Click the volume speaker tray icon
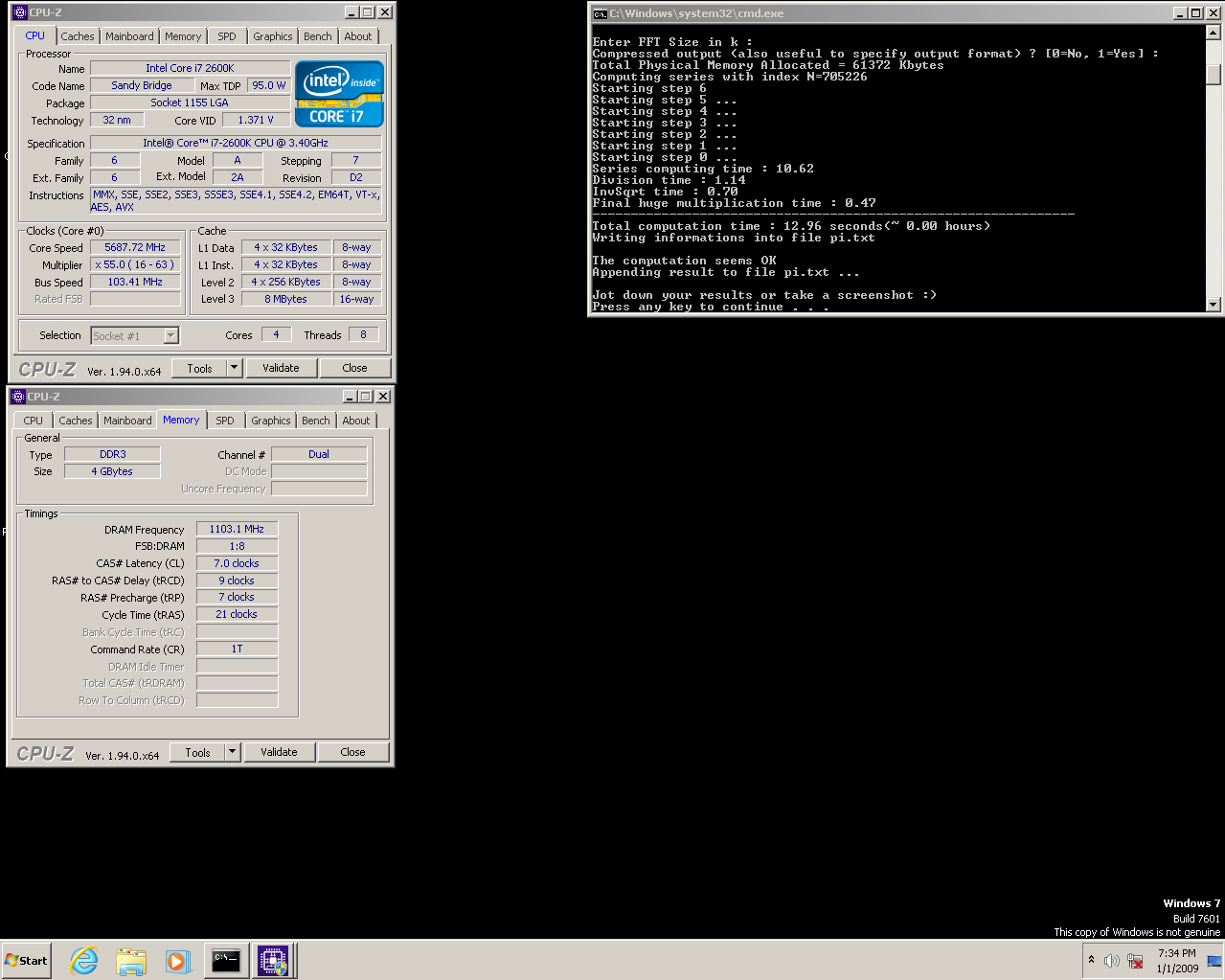This screenshot has width=1225, height=980. (1111, 961)
